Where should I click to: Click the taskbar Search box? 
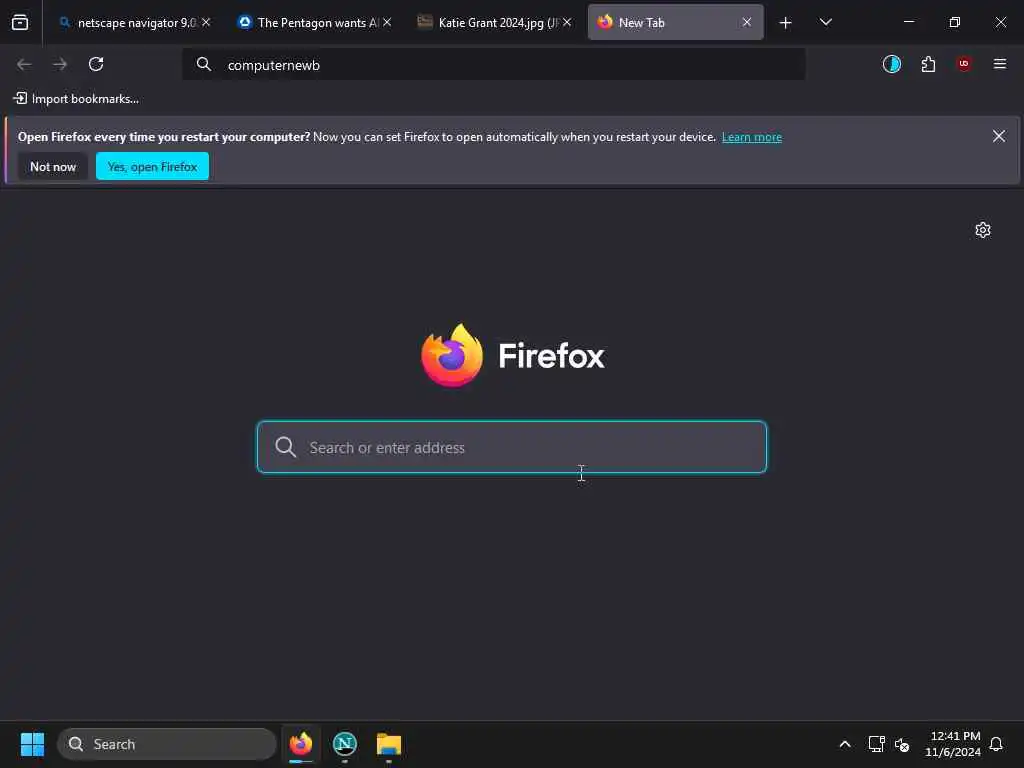167,744
